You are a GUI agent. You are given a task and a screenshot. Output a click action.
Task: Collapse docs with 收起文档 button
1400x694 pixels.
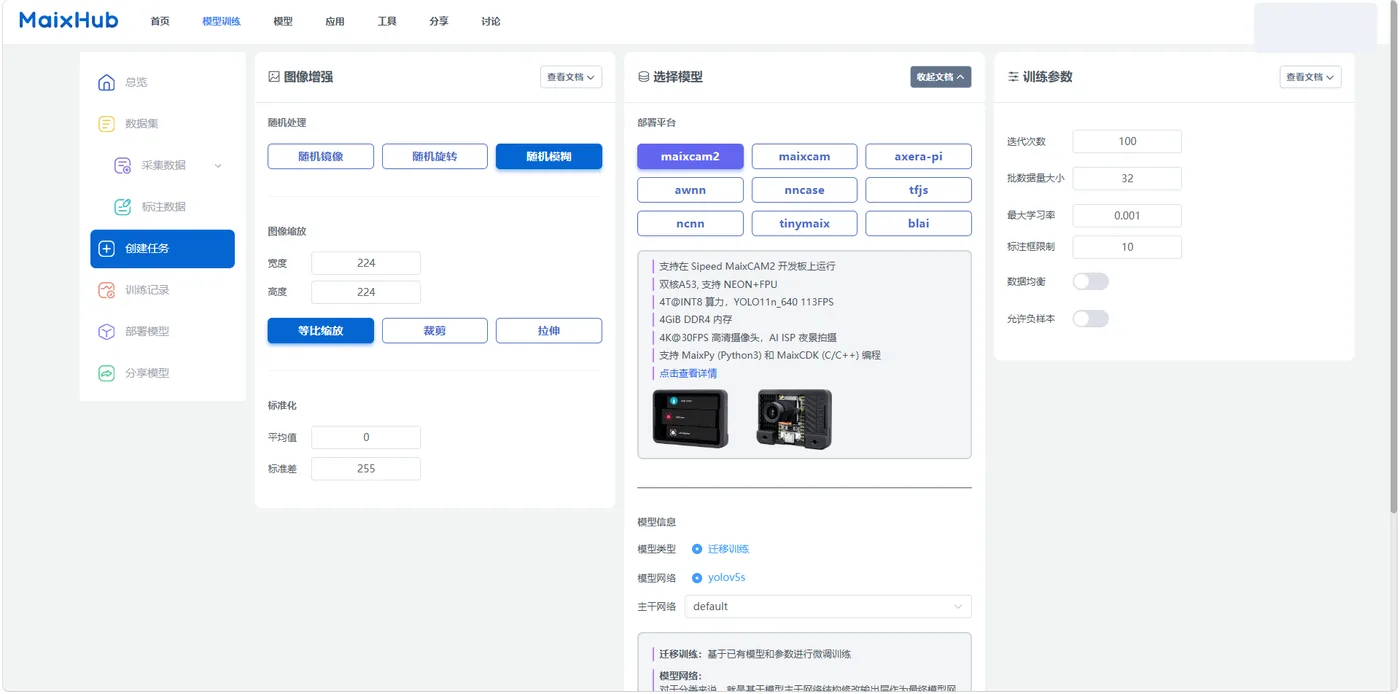[x=940, y=77]
